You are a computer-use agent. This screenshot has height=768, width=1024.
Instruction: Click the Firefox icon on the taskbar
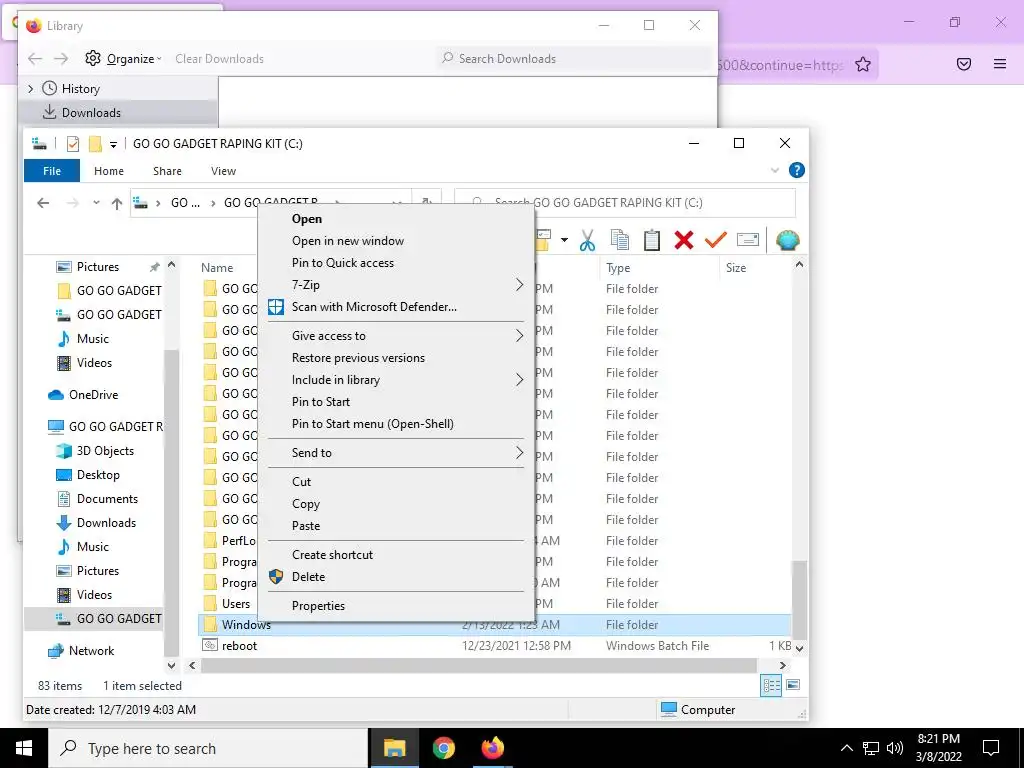pos(492,748)
